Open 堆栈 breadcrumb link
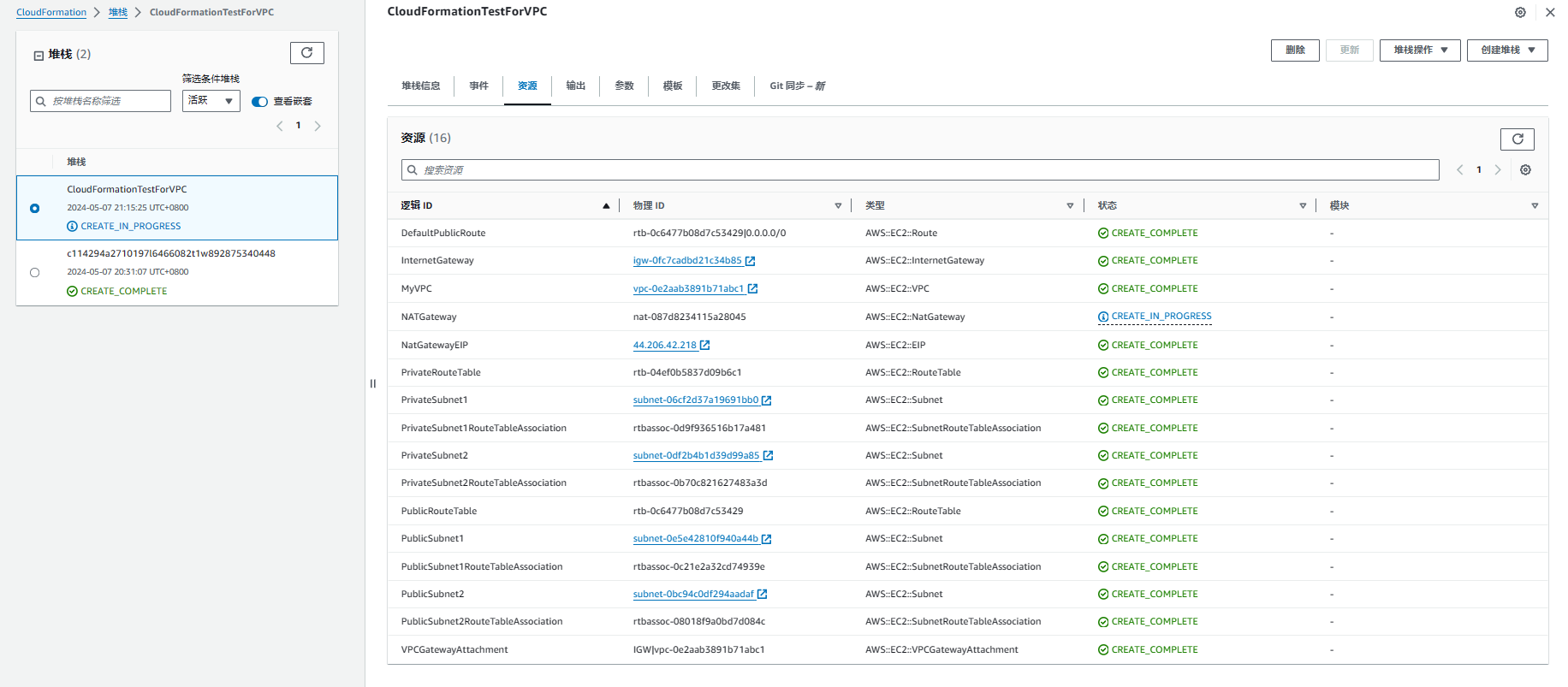Viewport: 1568px width, 687px height. tap(118, 13)
